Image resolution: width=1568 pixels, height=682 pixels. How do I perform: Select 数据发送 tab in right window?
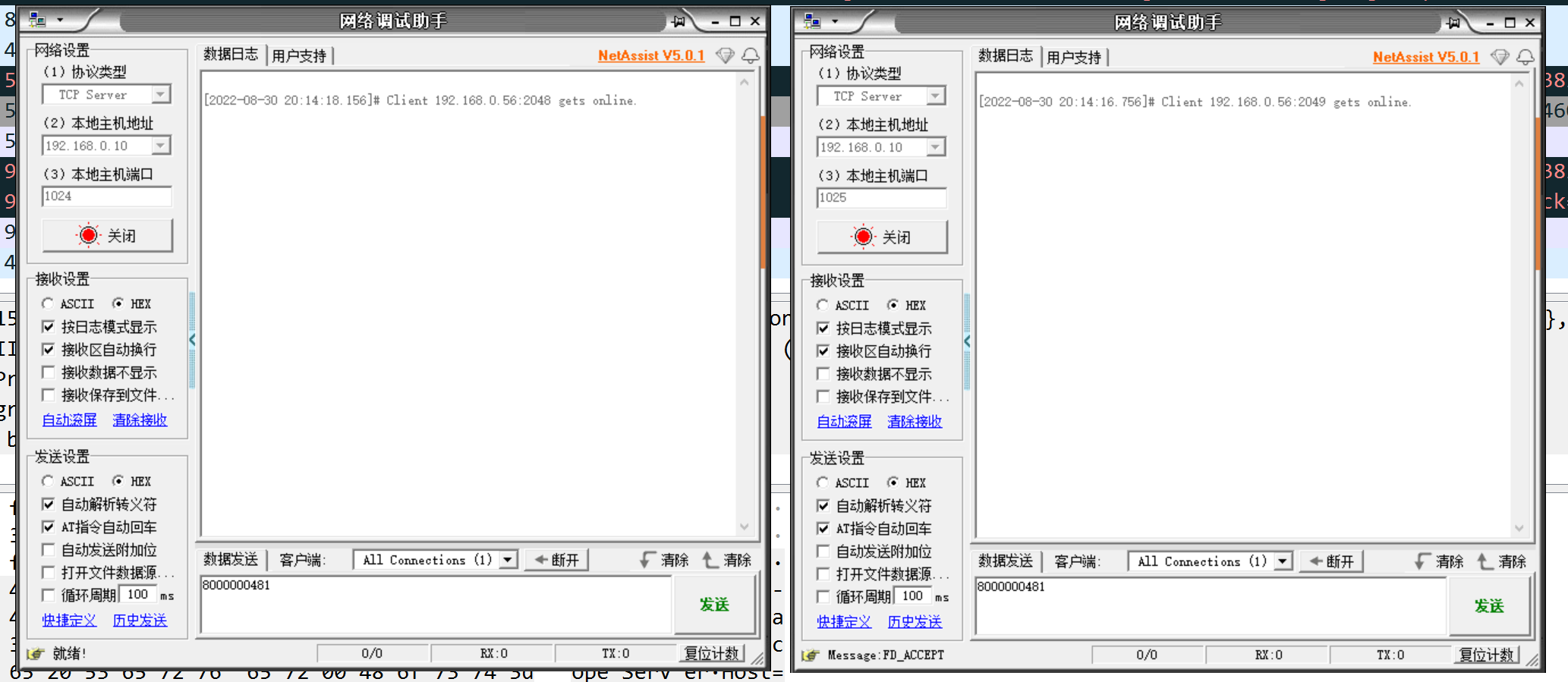pyautogui.click(x=1006, y=561)
